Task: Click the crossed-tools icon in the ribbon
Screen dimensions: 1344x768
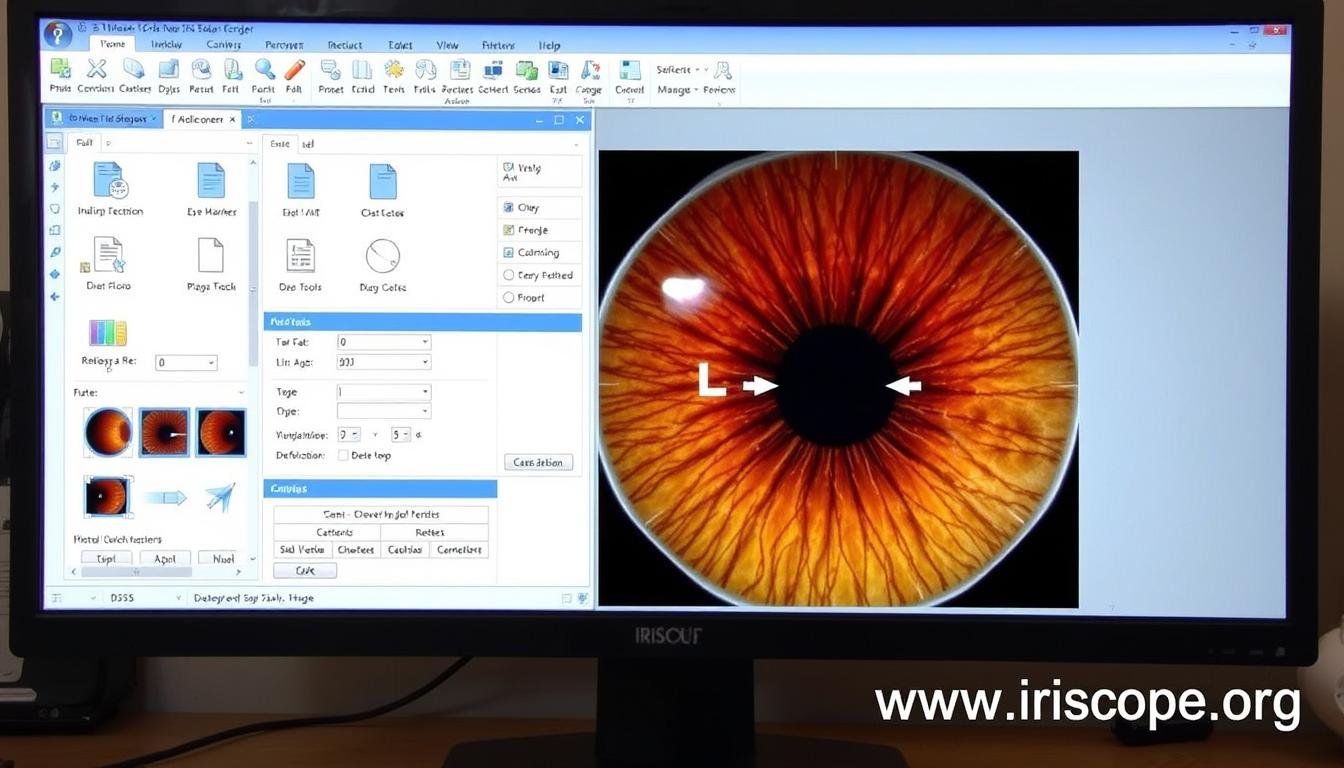Action: [x=96, y=69]
